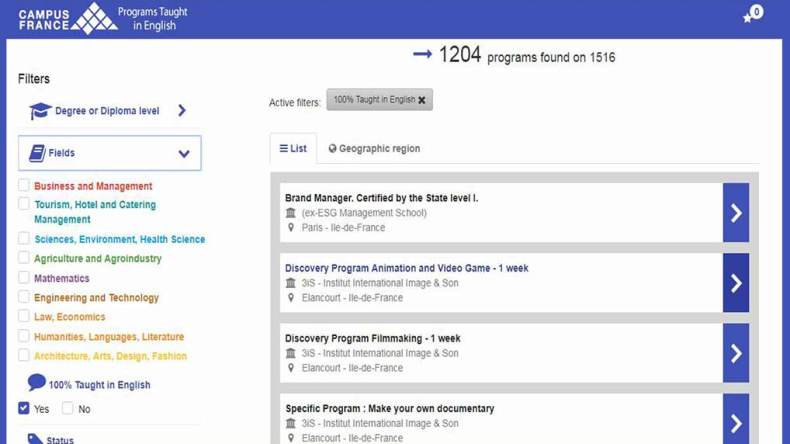Uncheck the Yes checkbox for English
This screenshot has height=444, width=790.
(x=24, y=408)
